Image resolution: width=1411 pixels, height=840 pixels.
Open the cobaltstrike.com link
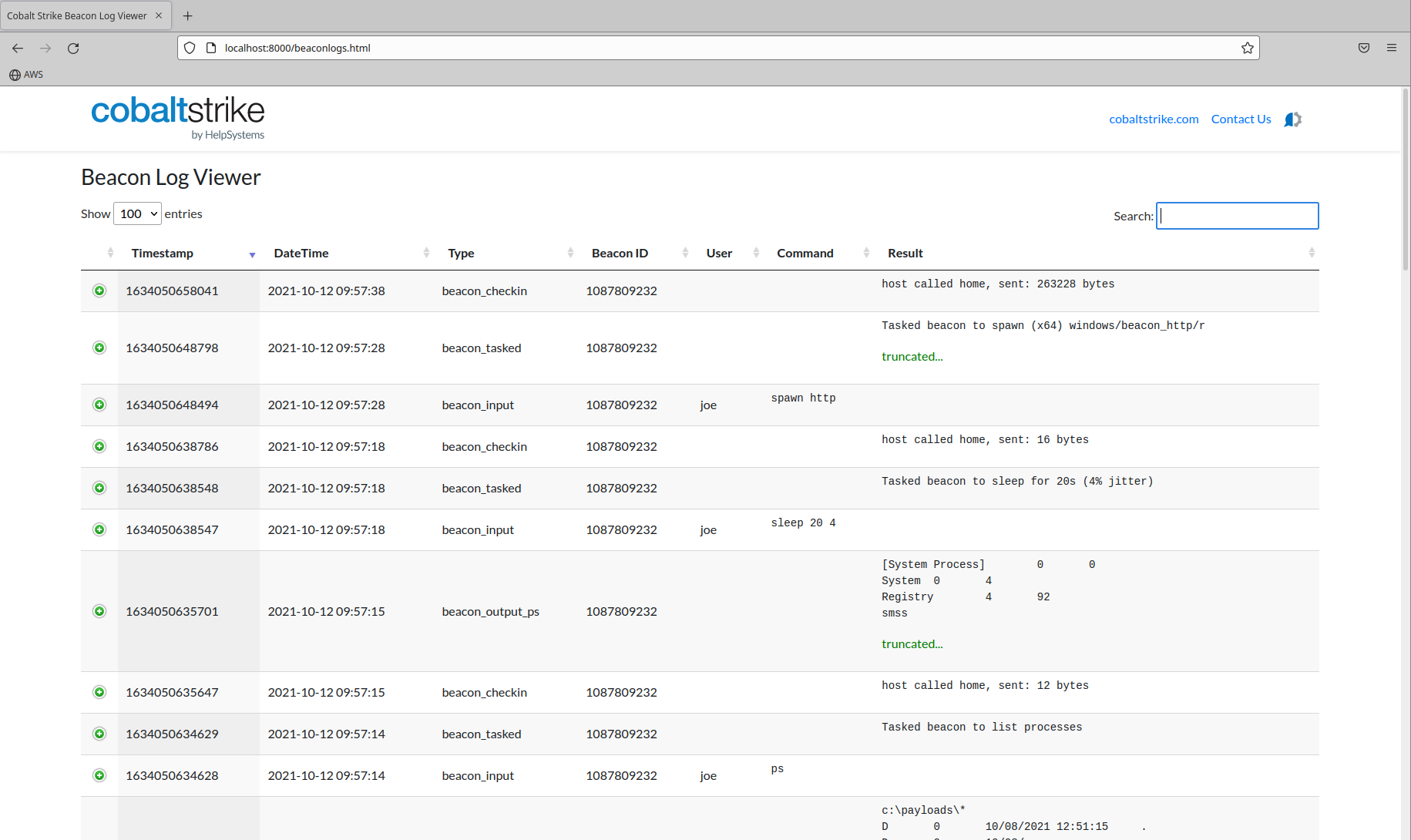1154,119
